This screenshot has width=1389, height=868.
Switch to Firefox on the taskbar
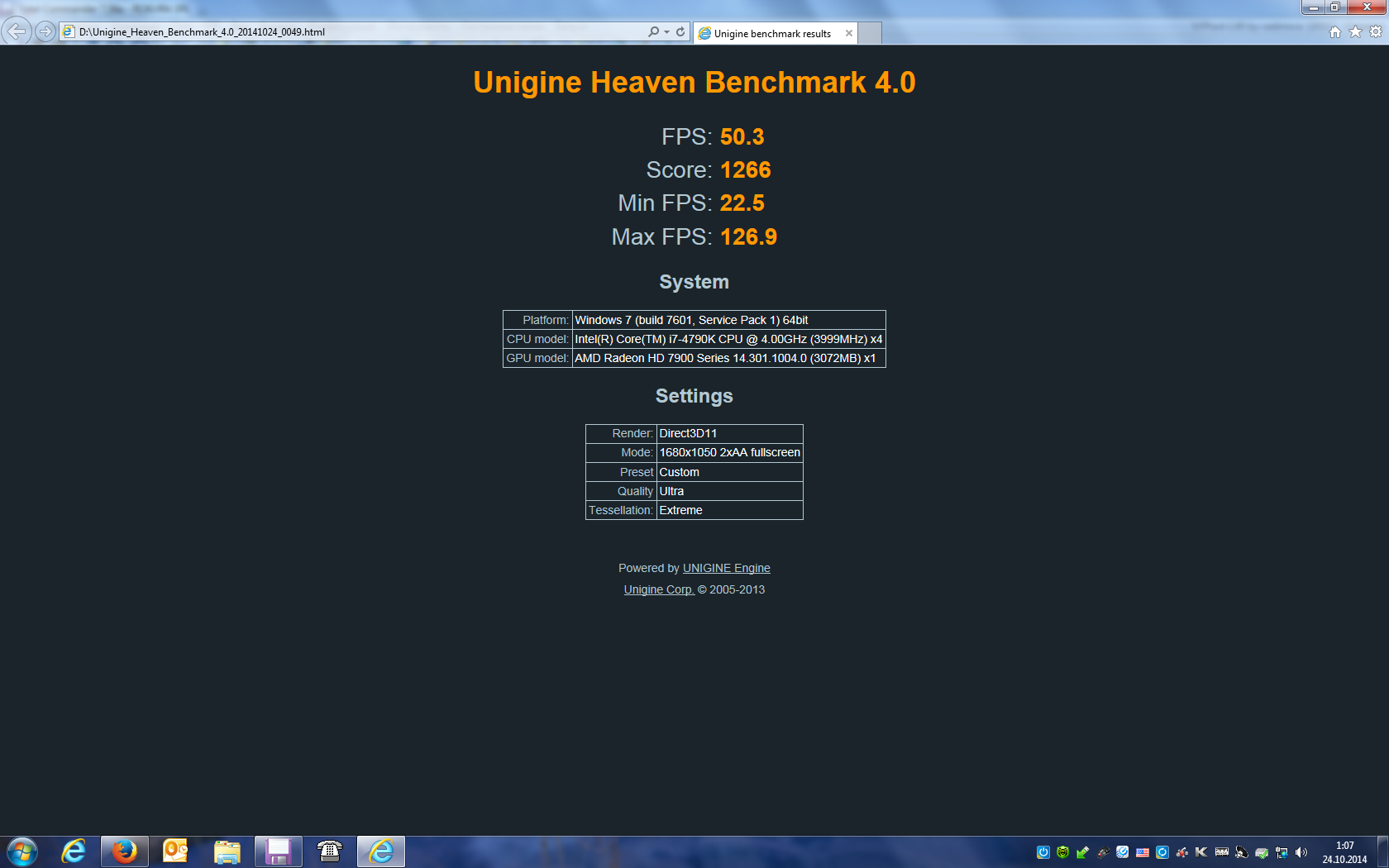pos(125,851)
